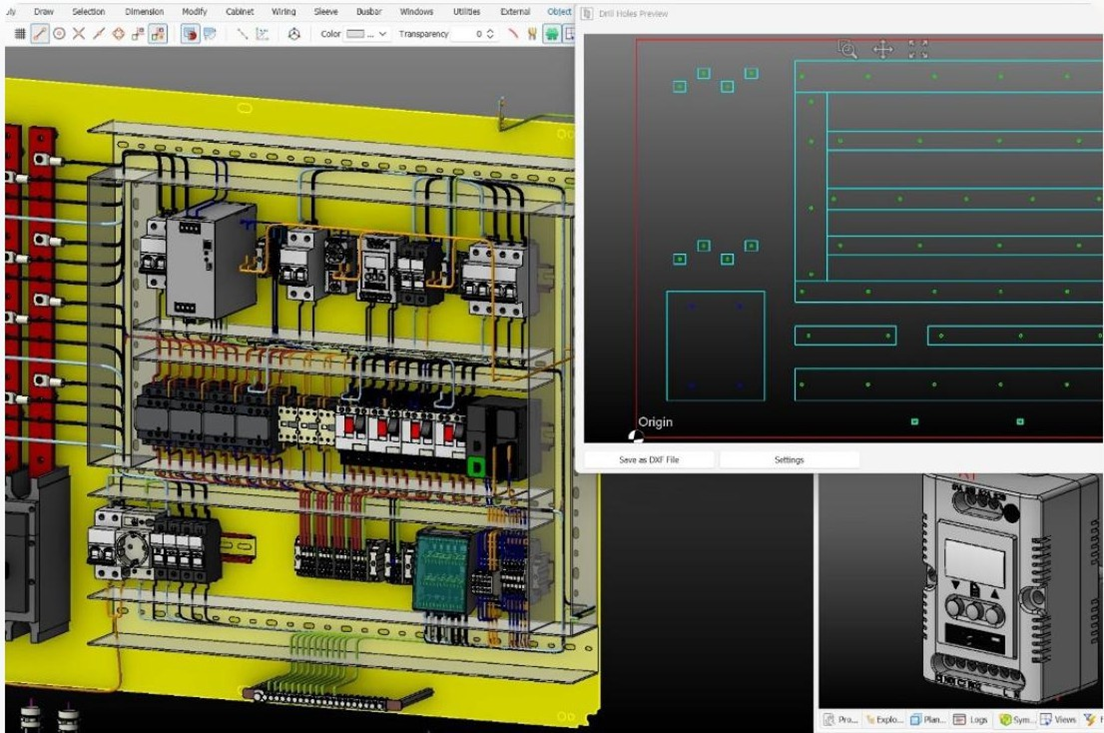The image size is (1104, 733).
Task: Click the pan arrows icon in preview
Action: (x=883, y=49)
